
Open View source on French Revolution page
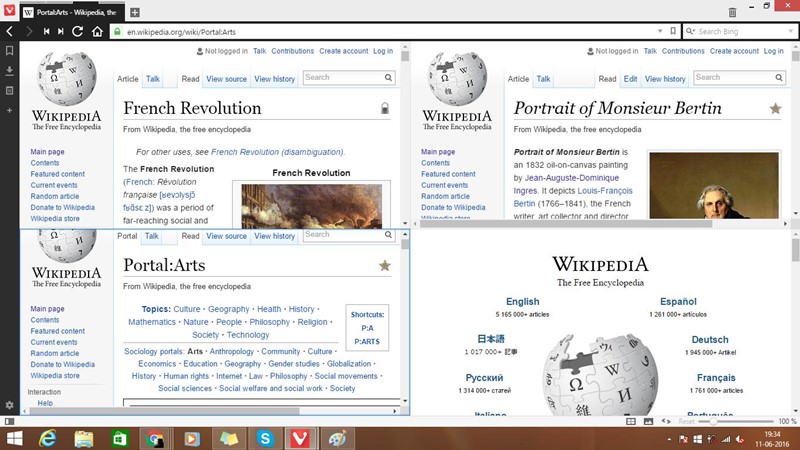pyautogui.click(x=226, y=79)
